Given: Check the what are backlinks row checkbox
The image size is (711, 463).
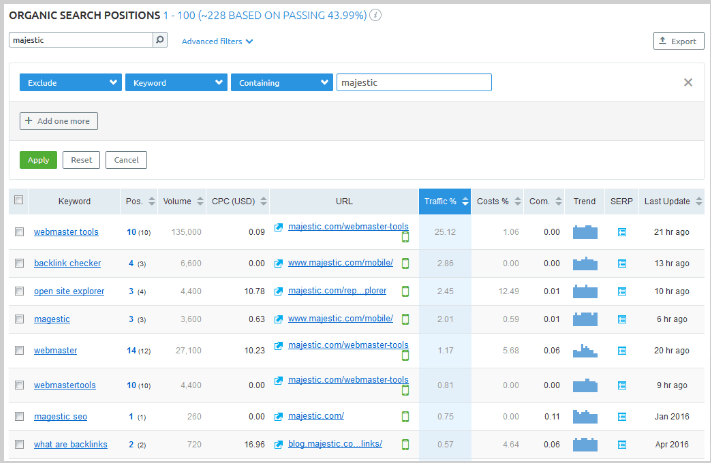Looking at the screenshot, I should 19,444.
